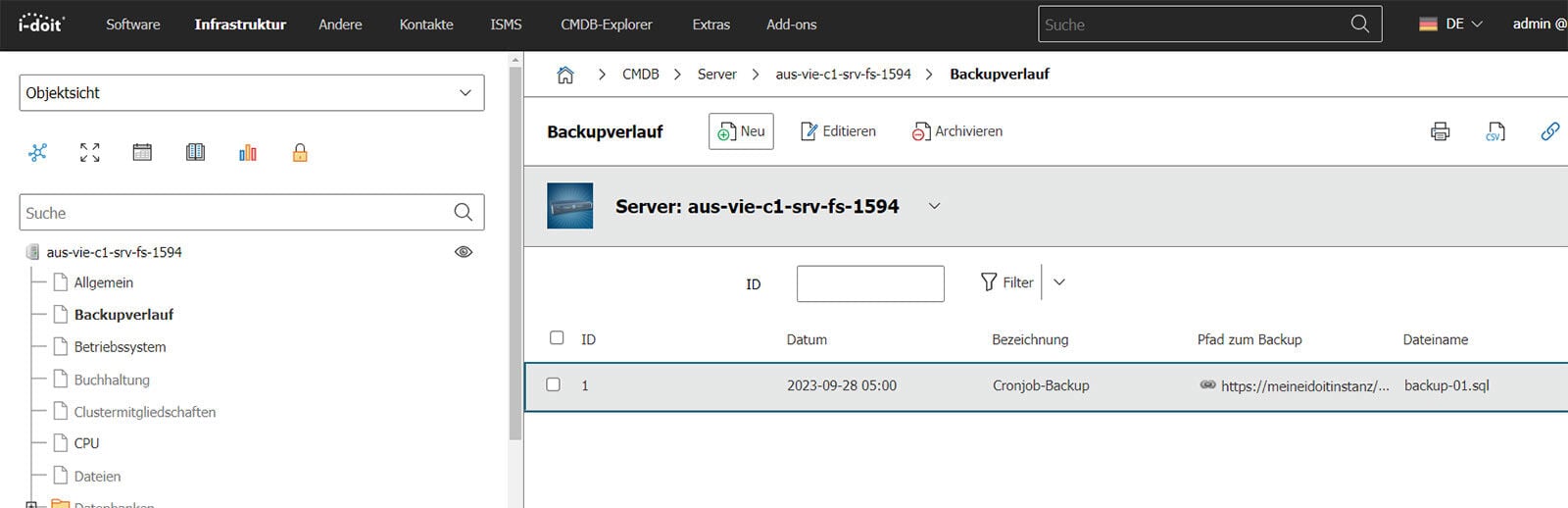Open the Add-ons menu
This screenshot has height=508, width=1568.
(791, 25)
